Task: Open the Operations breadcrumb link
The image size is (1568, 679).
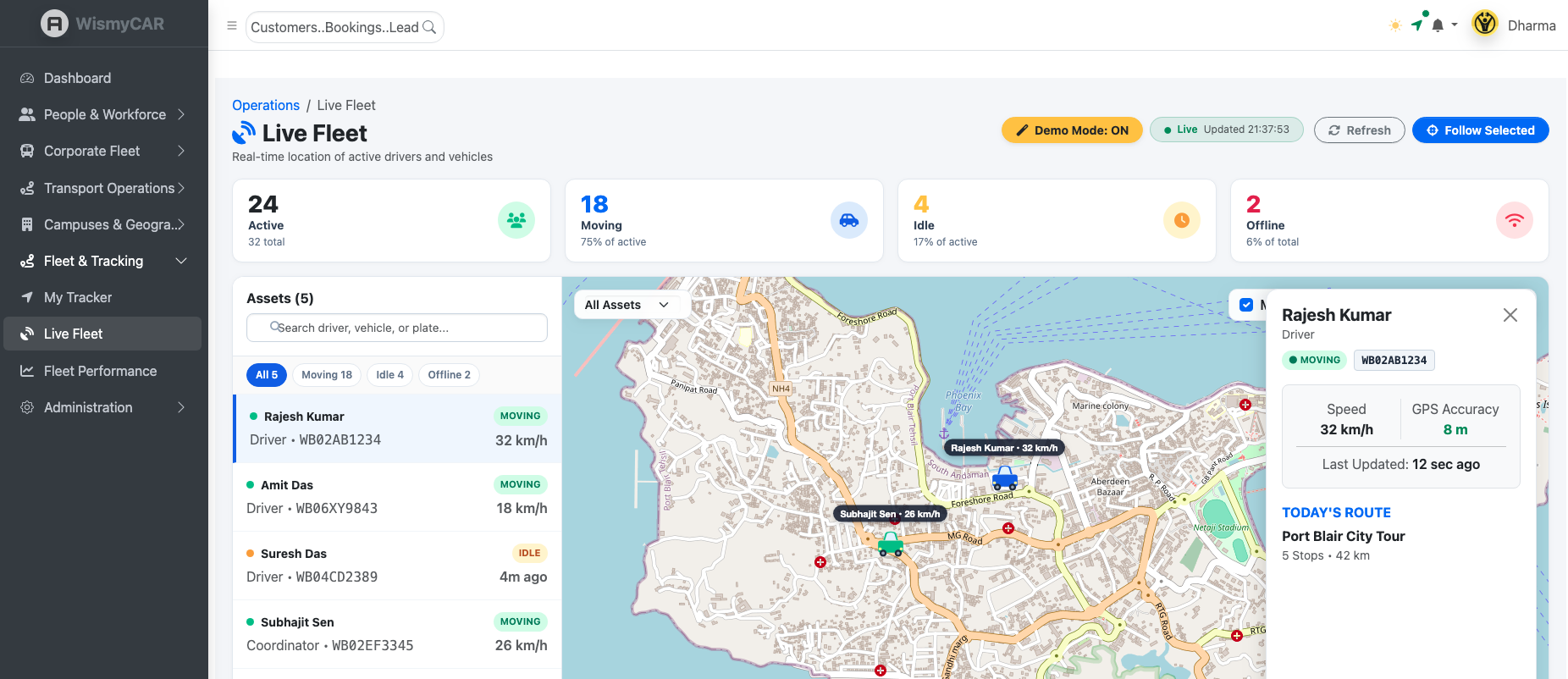Action: pos(266,105)
